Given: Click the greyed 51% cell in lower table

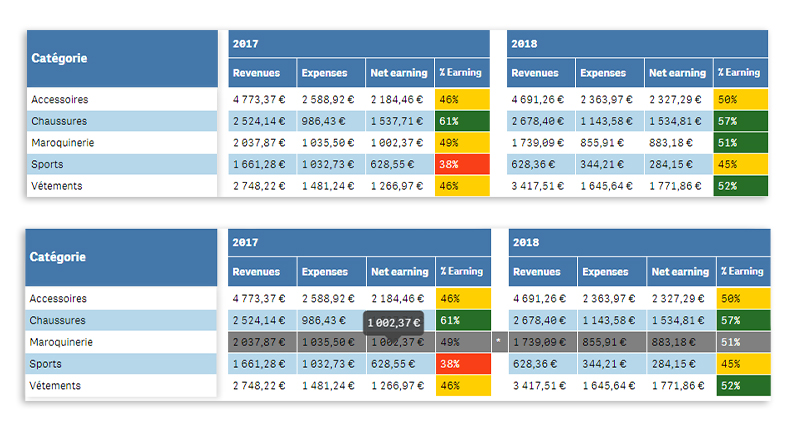Looking at the screenshot, I should [x=744, y=342].
